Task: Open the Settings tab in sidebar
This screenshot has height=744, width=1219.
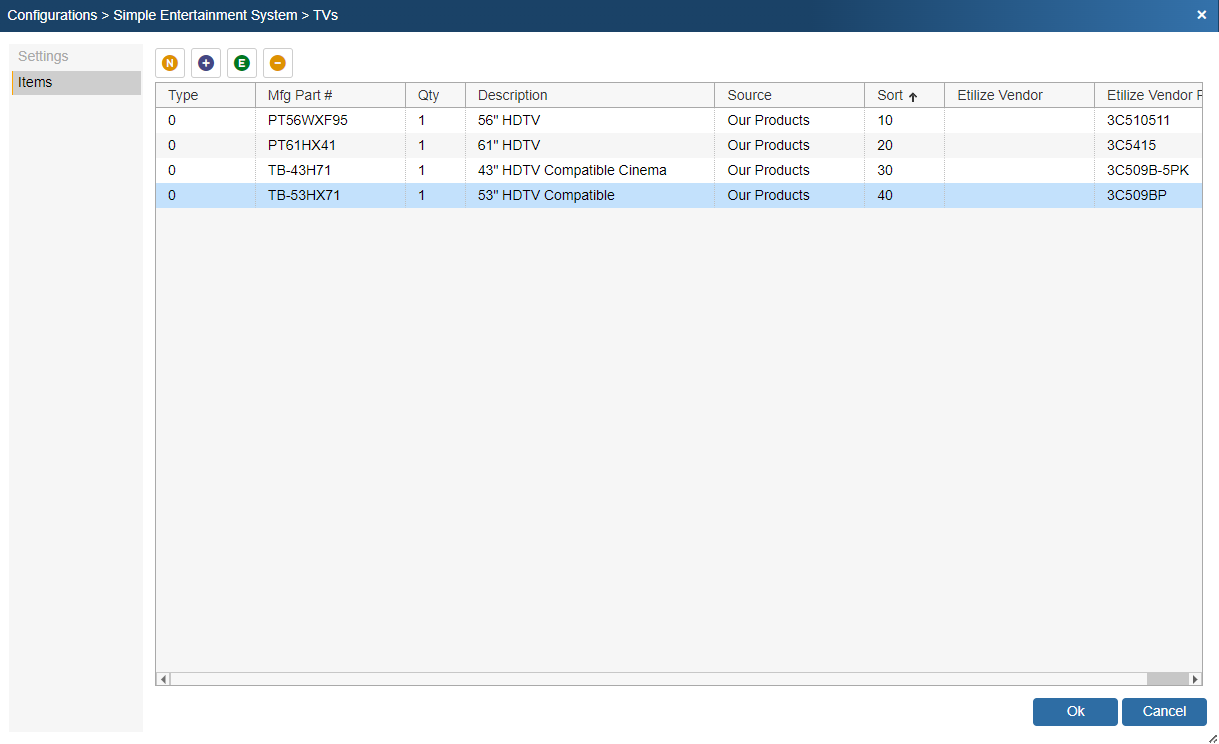Action: [43, 56]
